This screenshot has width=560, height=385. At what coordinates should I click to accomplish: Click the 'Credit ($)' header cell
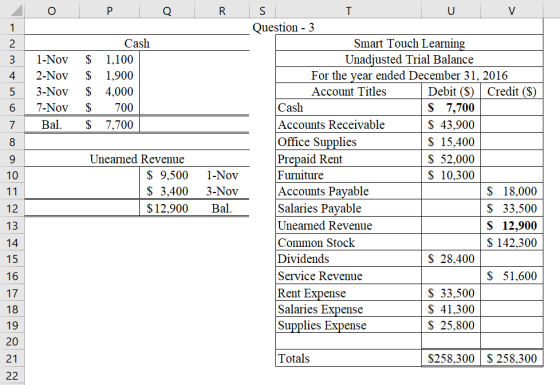pyautogui.click(x=512, y=91)
